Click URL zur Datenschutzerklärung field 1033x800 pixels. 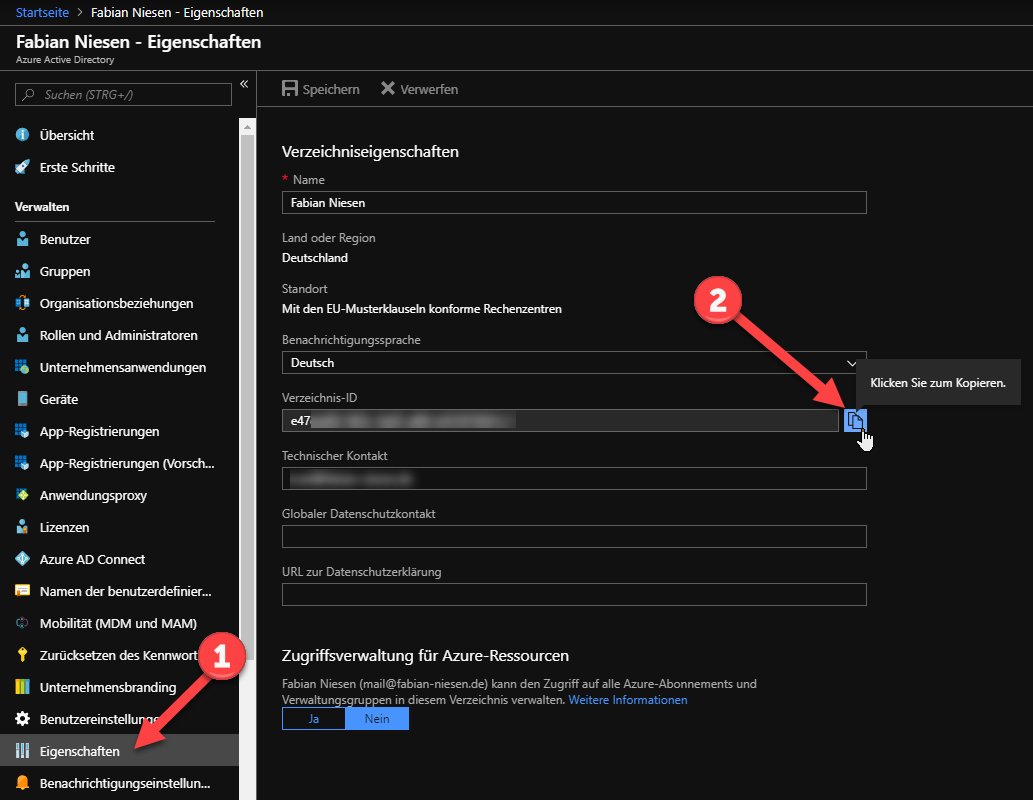pyautogui.click(x=574, y=594)
